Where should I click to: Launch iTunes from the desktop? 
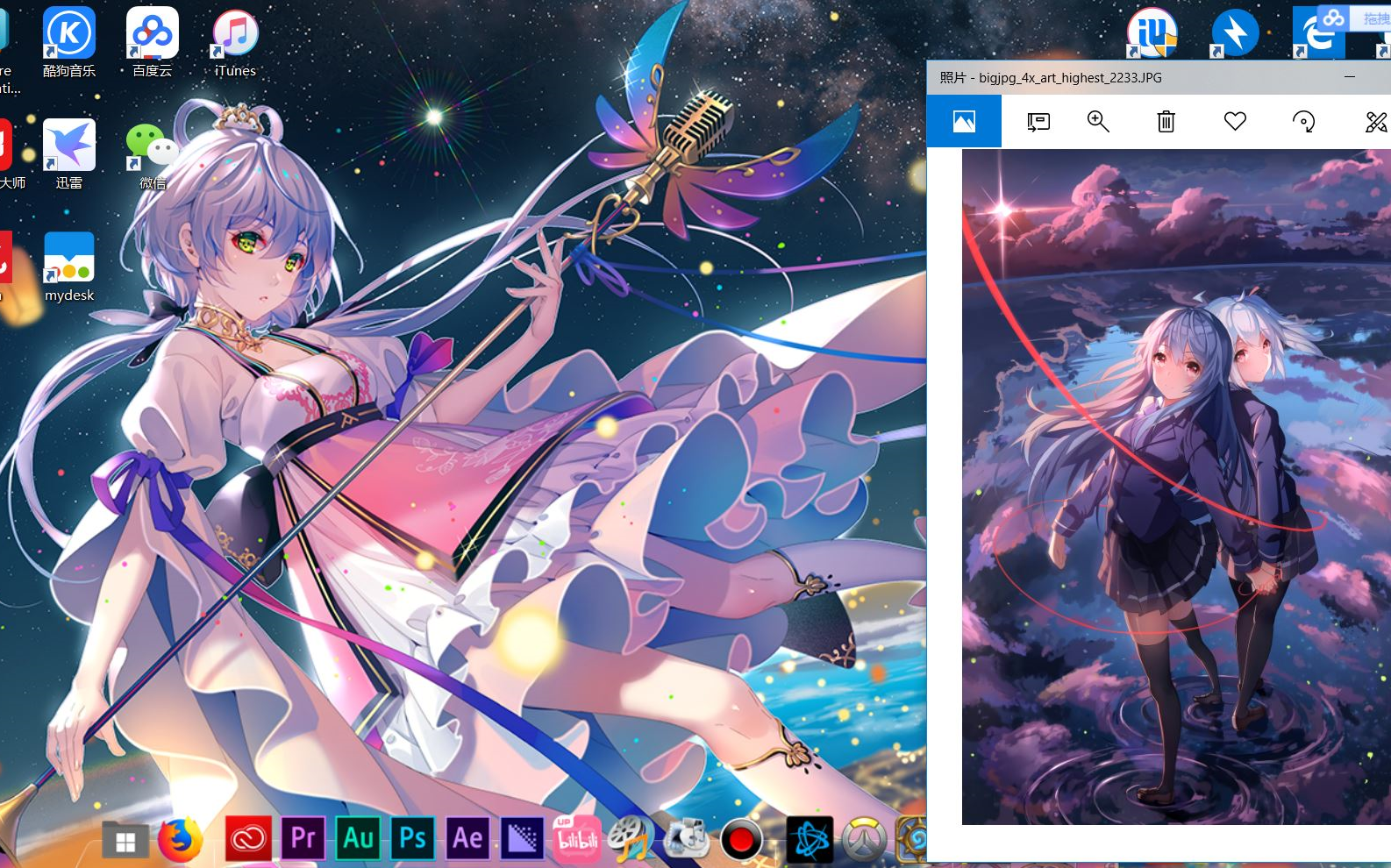(235, 42)
